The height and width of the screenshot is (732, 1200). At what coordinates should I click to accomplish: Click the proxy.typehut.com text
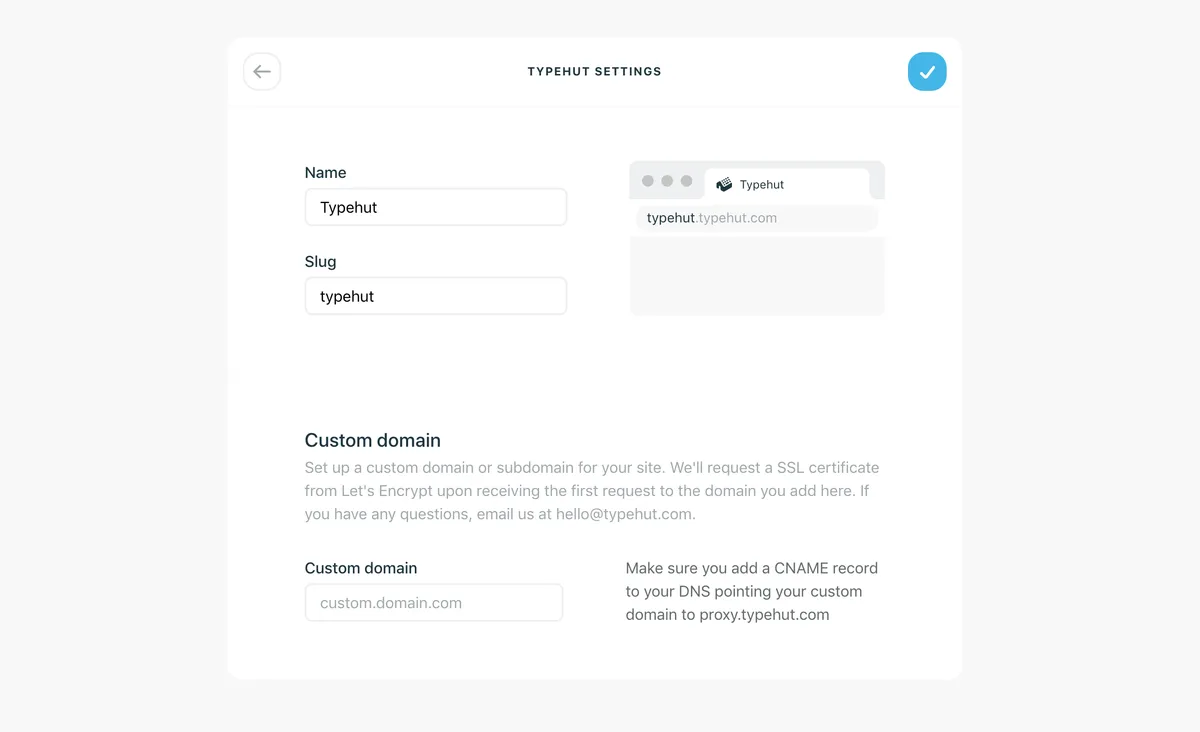[764, 615]
